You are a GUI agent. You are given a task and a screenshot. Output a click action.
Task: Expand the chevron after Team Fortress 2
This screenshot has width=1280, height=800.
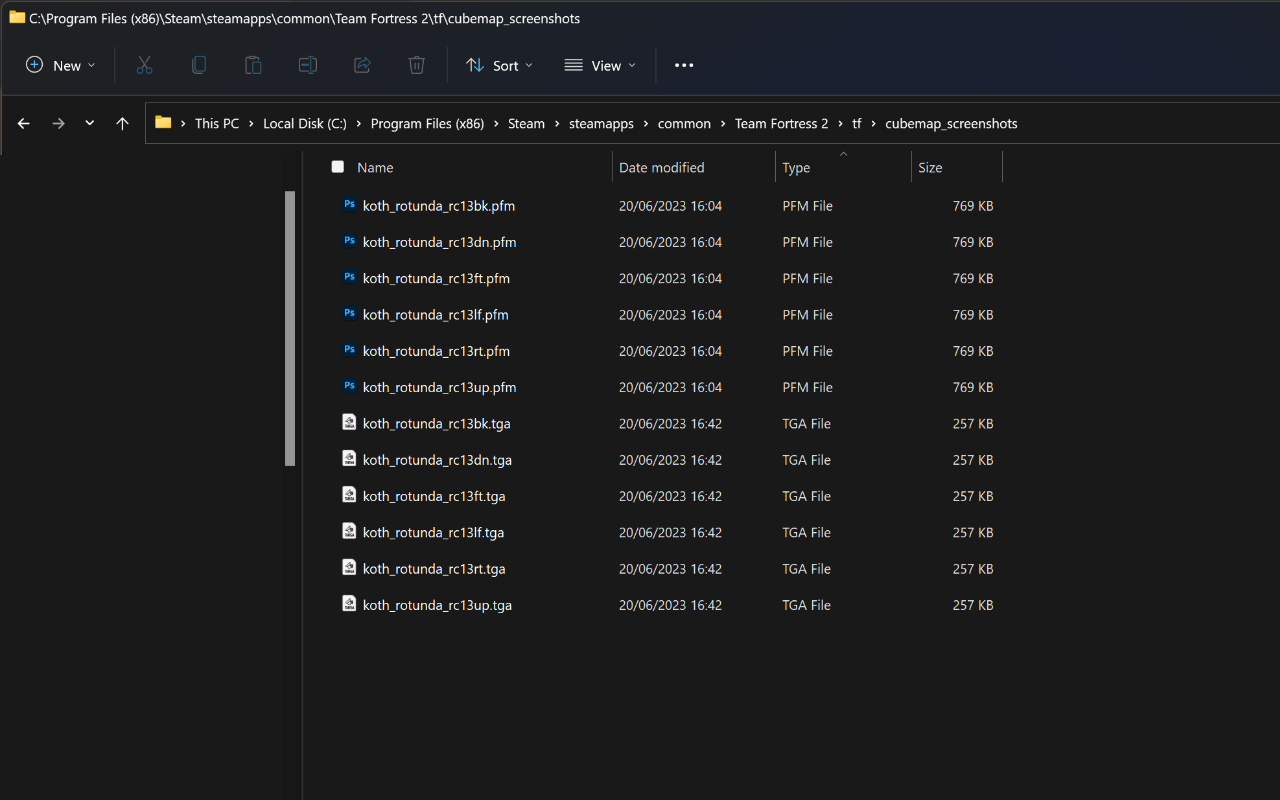(x=840, y=124)
